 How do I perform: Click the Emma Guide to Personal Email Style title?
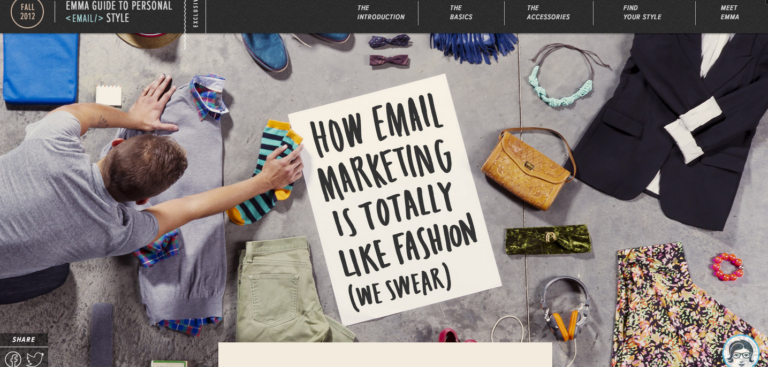pyautogui.click(x=119, y=12)
